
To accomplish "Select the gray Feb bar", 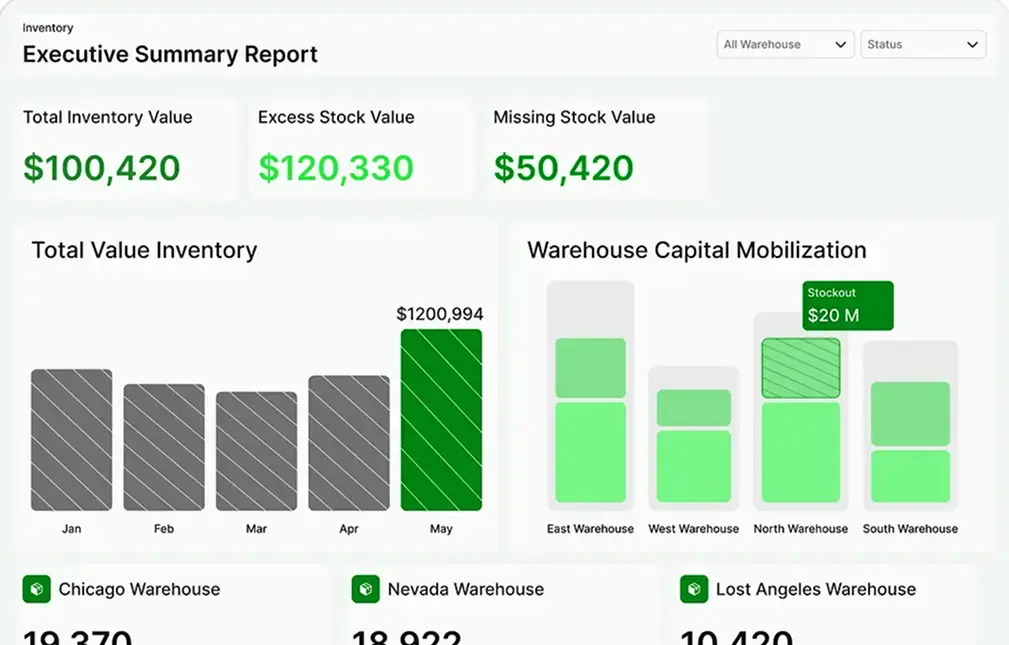I will [x=164, y=447].
